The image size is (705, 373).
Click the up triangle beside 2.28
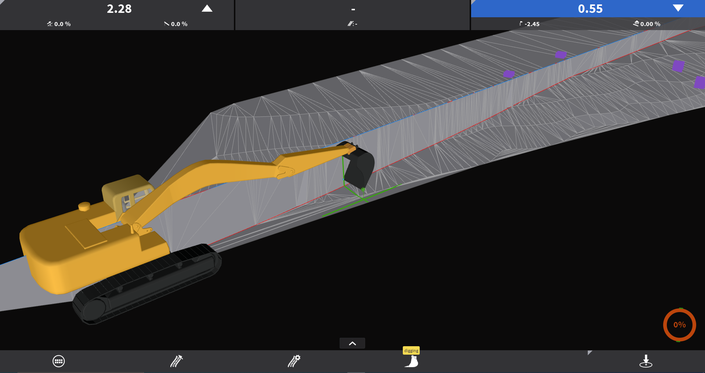[x=207, y=9]
